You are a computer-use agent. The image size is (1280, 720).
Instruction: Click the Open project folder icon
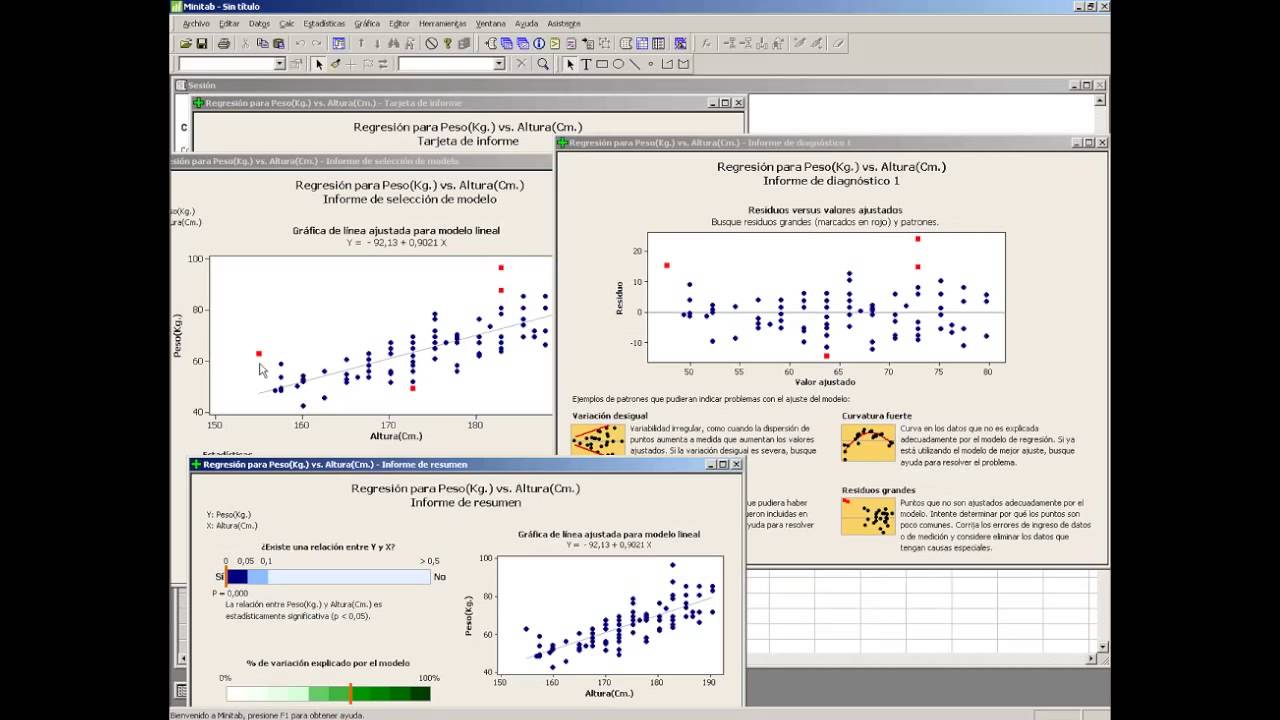pos(186,43)
